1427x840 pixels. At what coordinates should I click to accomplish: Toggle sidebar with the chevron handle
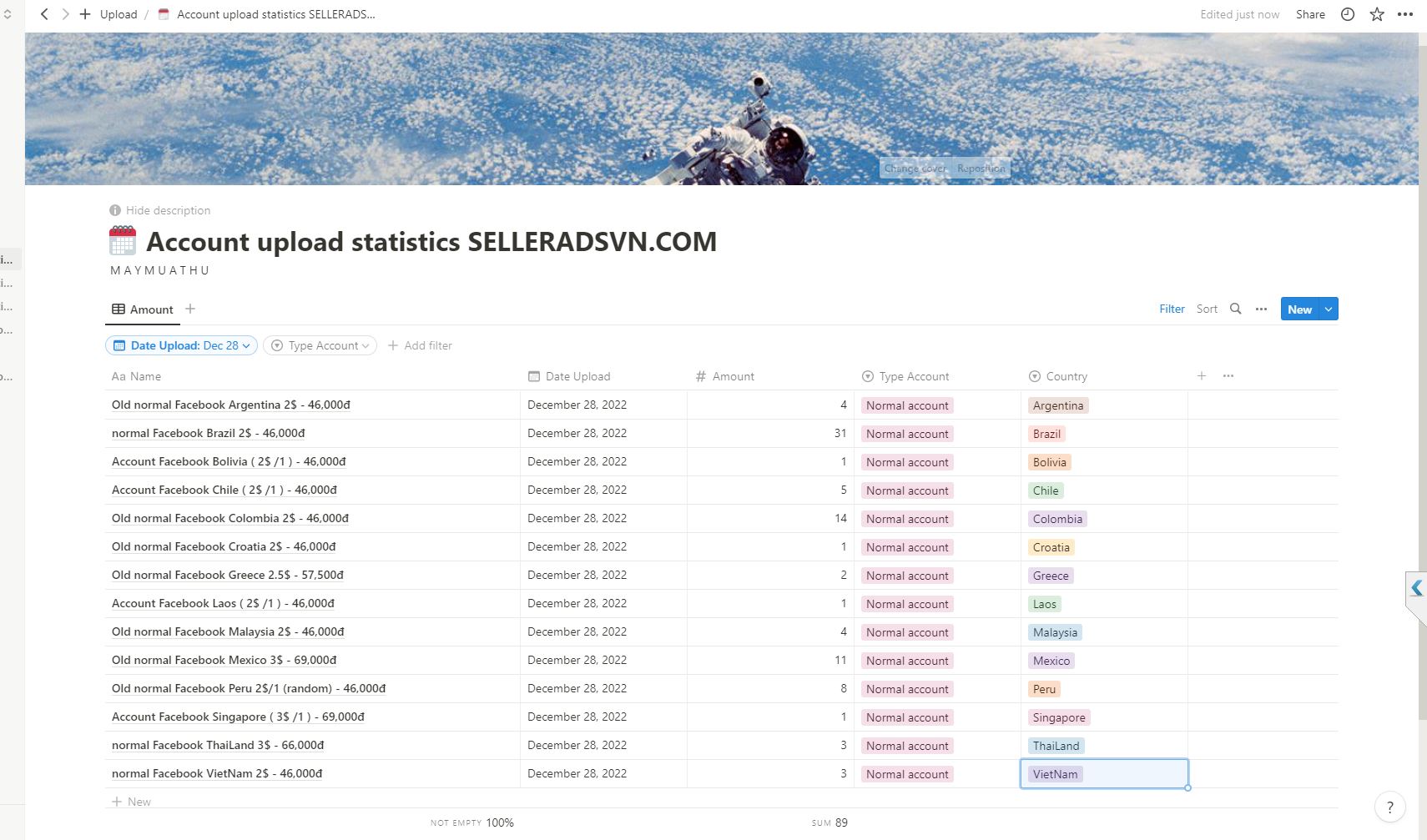pyautogui.click(x=8, y=14)
